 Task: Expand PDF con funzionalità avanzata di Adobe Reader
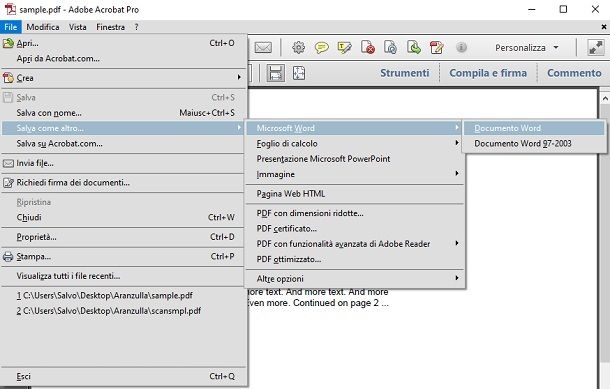click(x=457, y=243)
